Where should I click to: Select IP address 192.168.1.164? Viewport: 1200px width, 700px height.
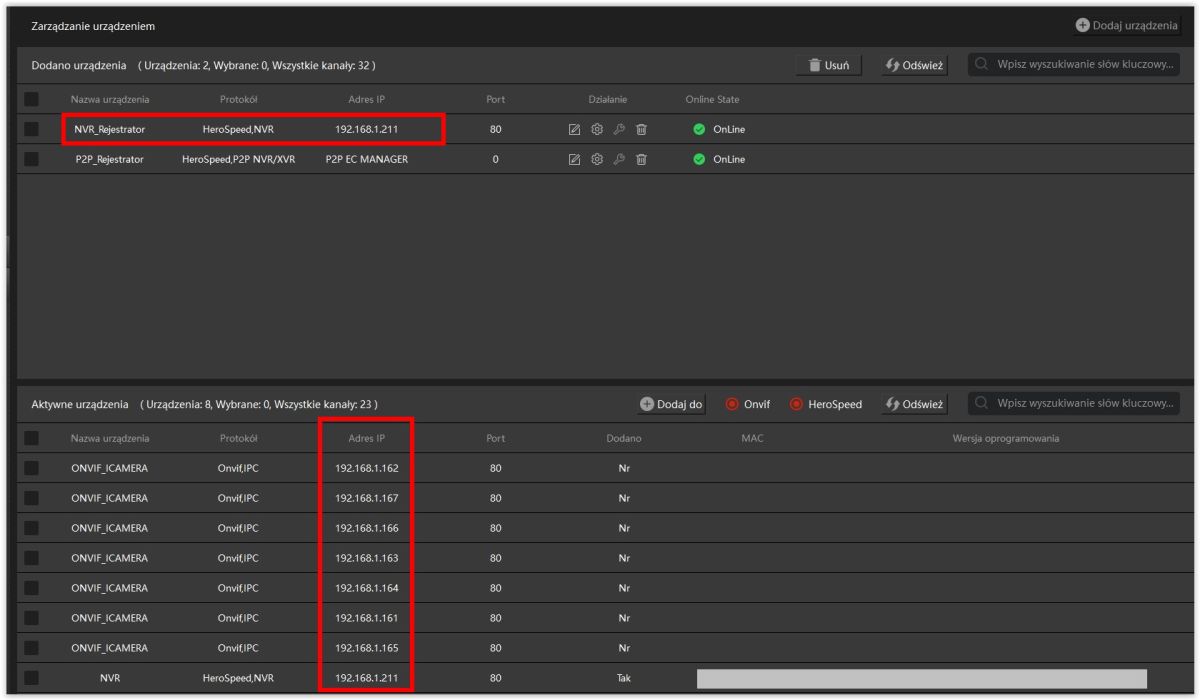coord(367,588)
